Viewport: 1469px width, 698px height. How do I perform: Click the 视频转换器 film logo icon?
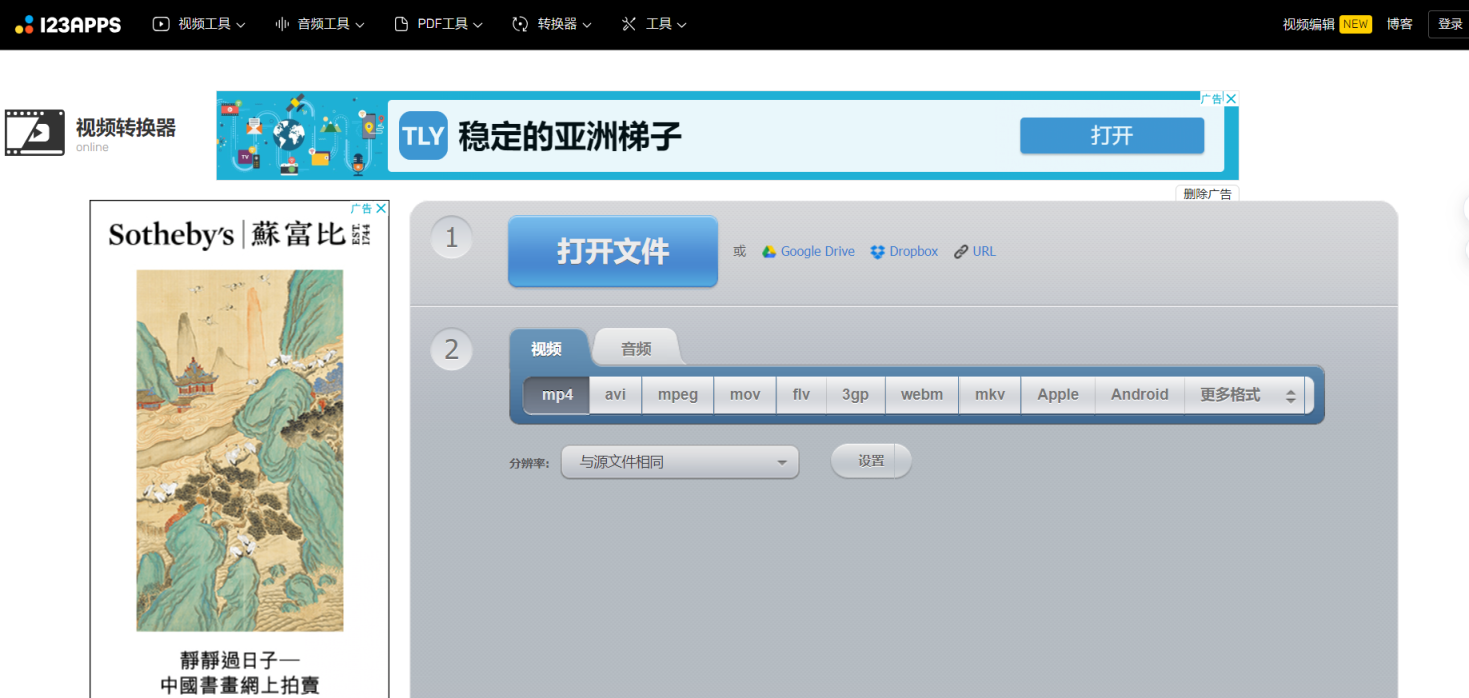pos(33,131)
